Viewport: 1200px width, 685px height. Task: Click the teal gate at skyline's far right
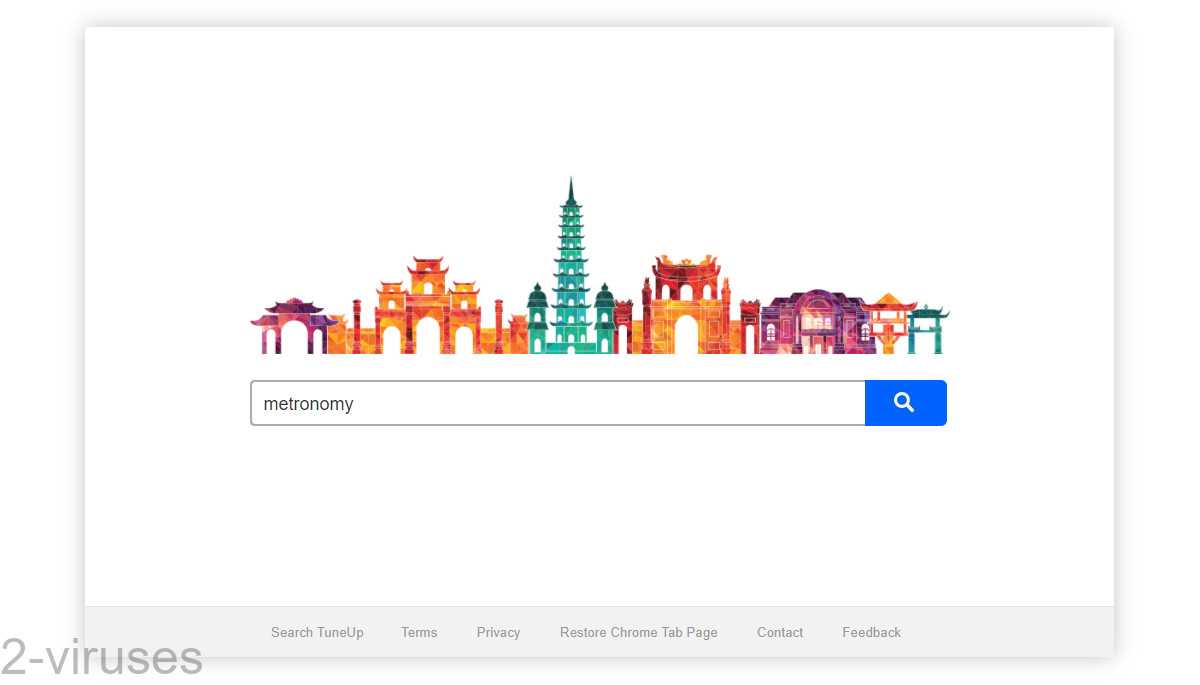pyautogui.click(x=927, y=330)
